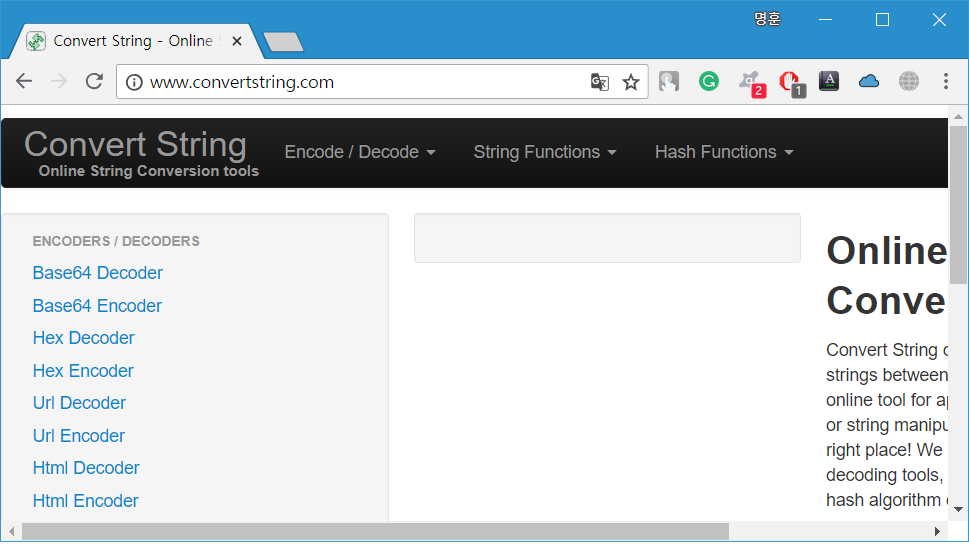Viewport: 969px width, 544px height.
Task: Expand the String Functions menu
Action: 545,152
